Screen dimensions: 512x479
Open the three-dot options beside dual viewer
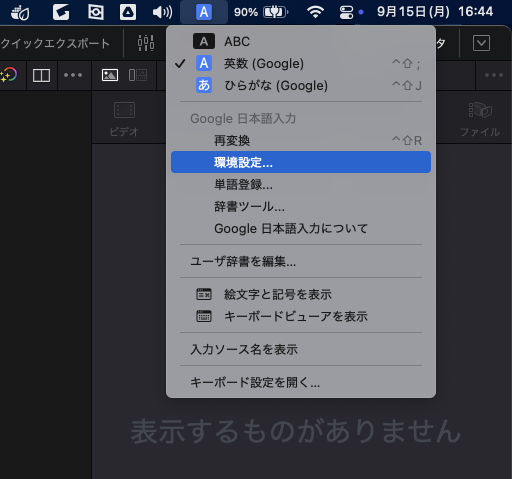point(73,75)
